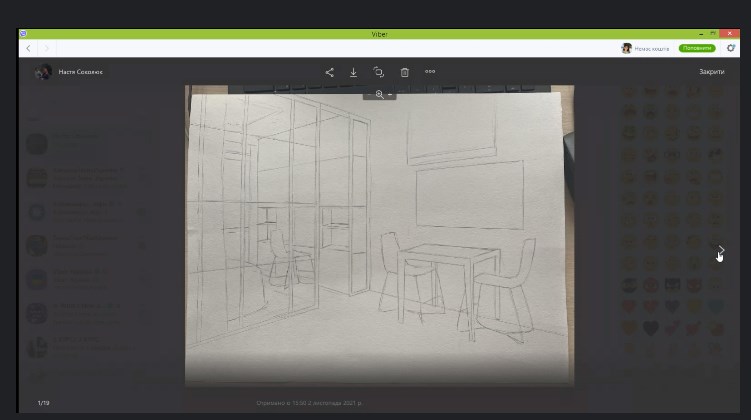Click the Закрити button to close viewer
This screenshot has width=751, height=420.
(x=712, y=72)
